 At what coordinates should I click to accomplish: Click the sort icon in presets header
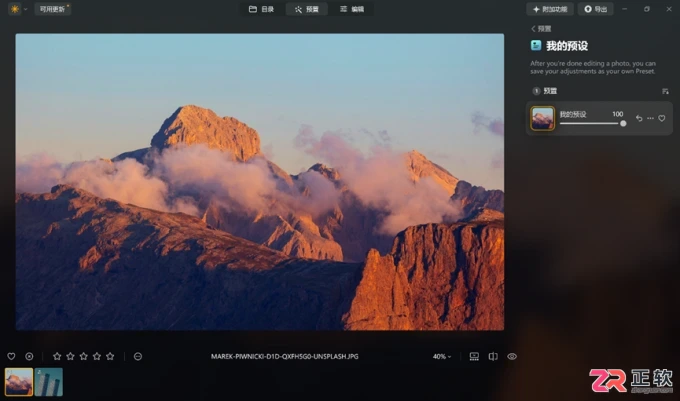tap(665, 91)
